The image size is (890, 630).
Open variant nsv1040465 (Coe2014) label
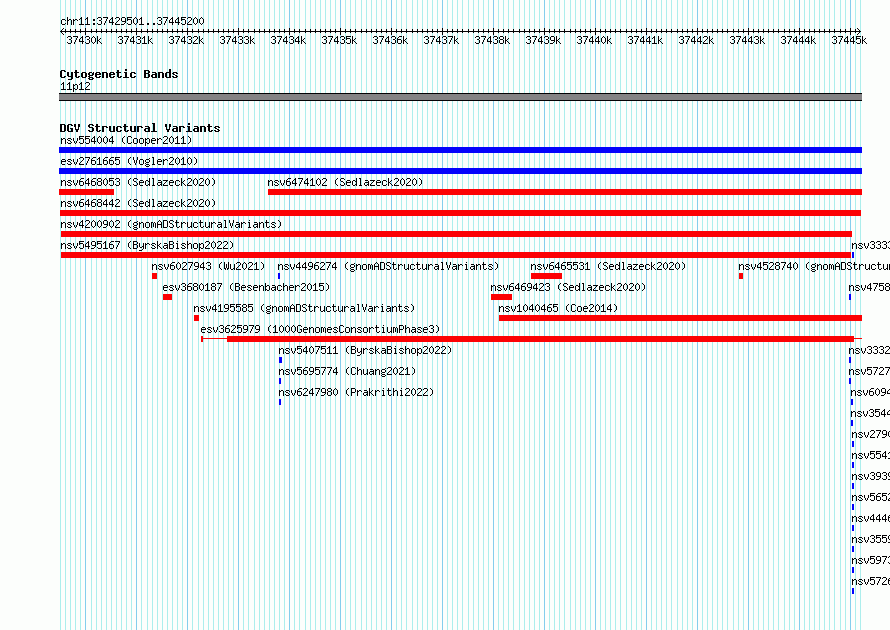pos(558,308)
